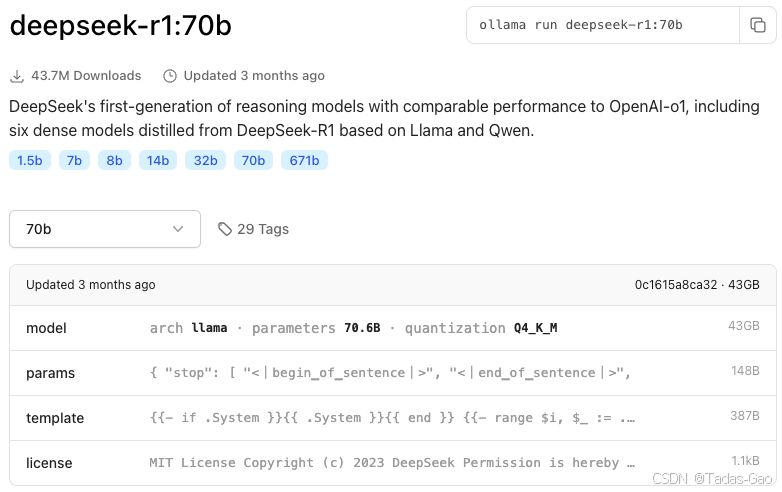
Task: Click the deepseek-r1:70b page title
Action: click(121, 25)
